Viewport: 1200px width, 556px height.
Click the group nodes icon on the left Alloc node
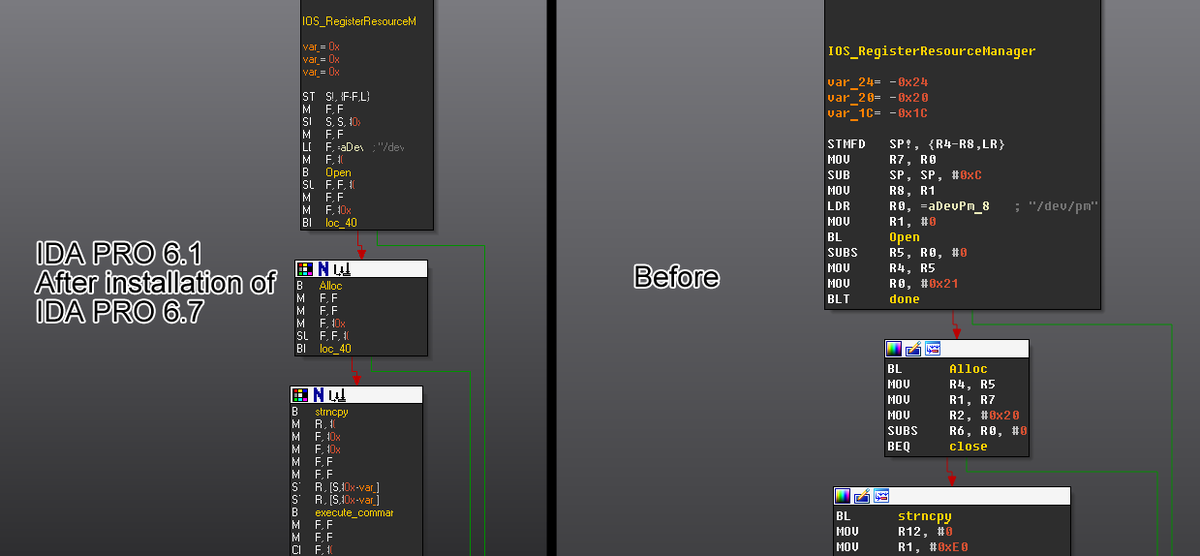(x=340, y=269)
